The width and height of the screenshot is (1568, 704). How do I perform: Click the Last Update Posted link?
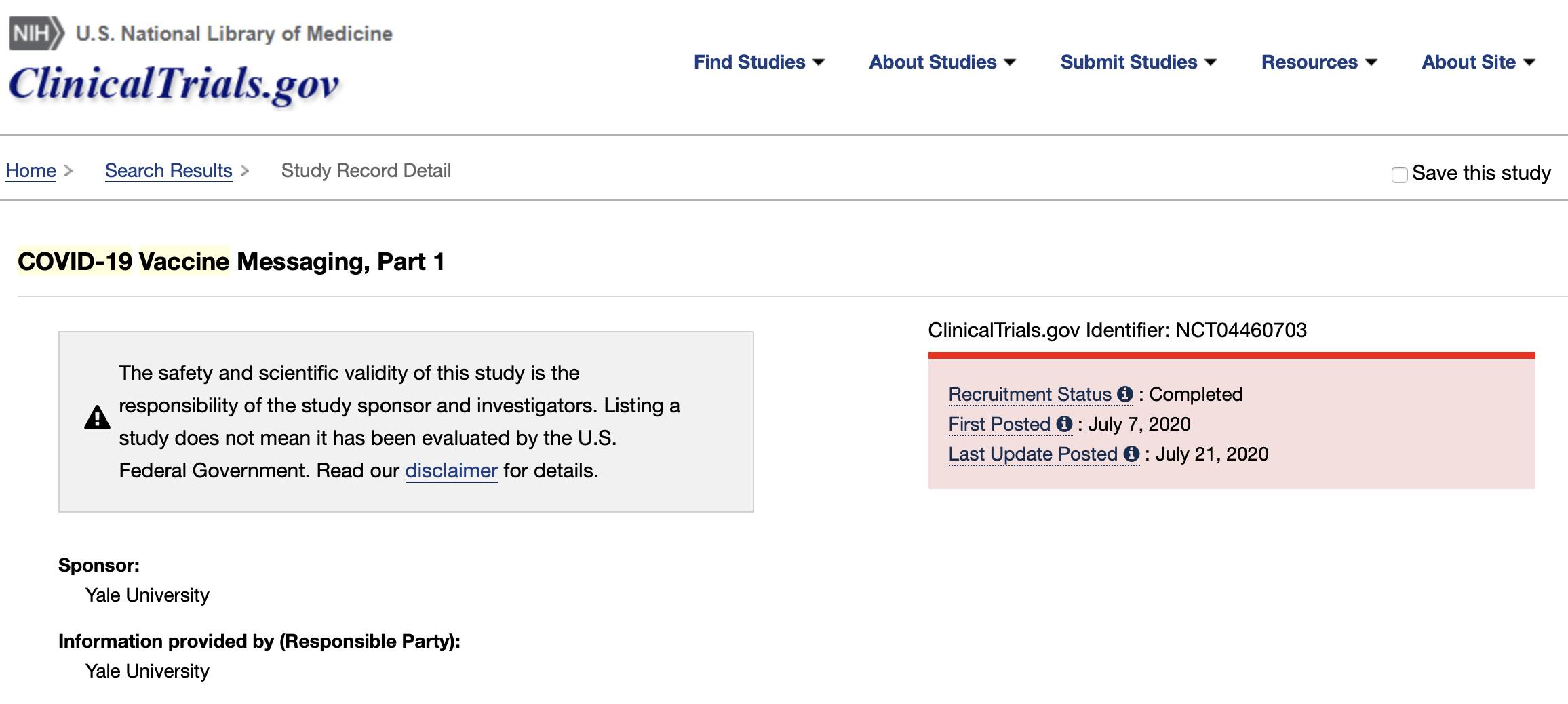coord(1032,454)
